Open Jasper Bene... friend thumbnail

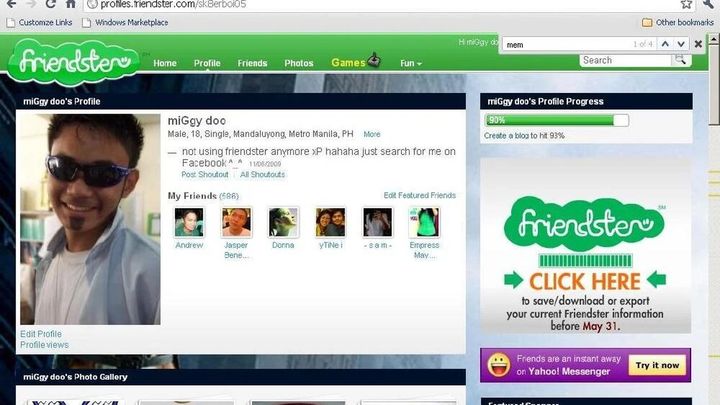[236, 222]
